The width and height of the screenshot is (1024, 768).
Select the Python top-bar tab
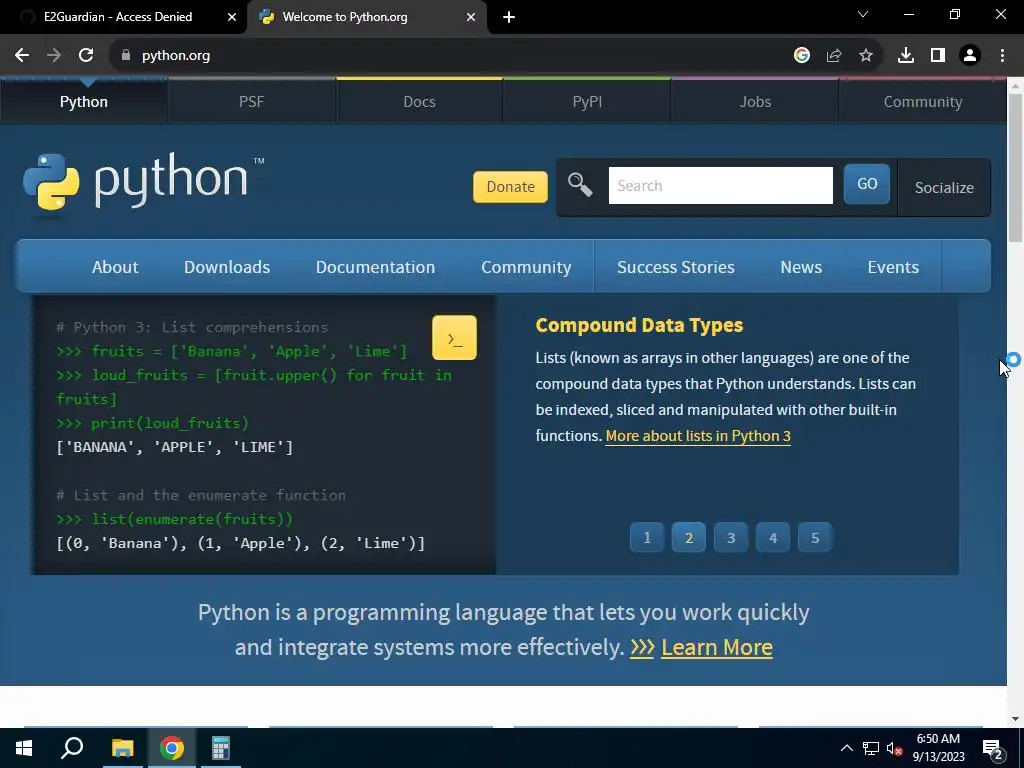84,101
